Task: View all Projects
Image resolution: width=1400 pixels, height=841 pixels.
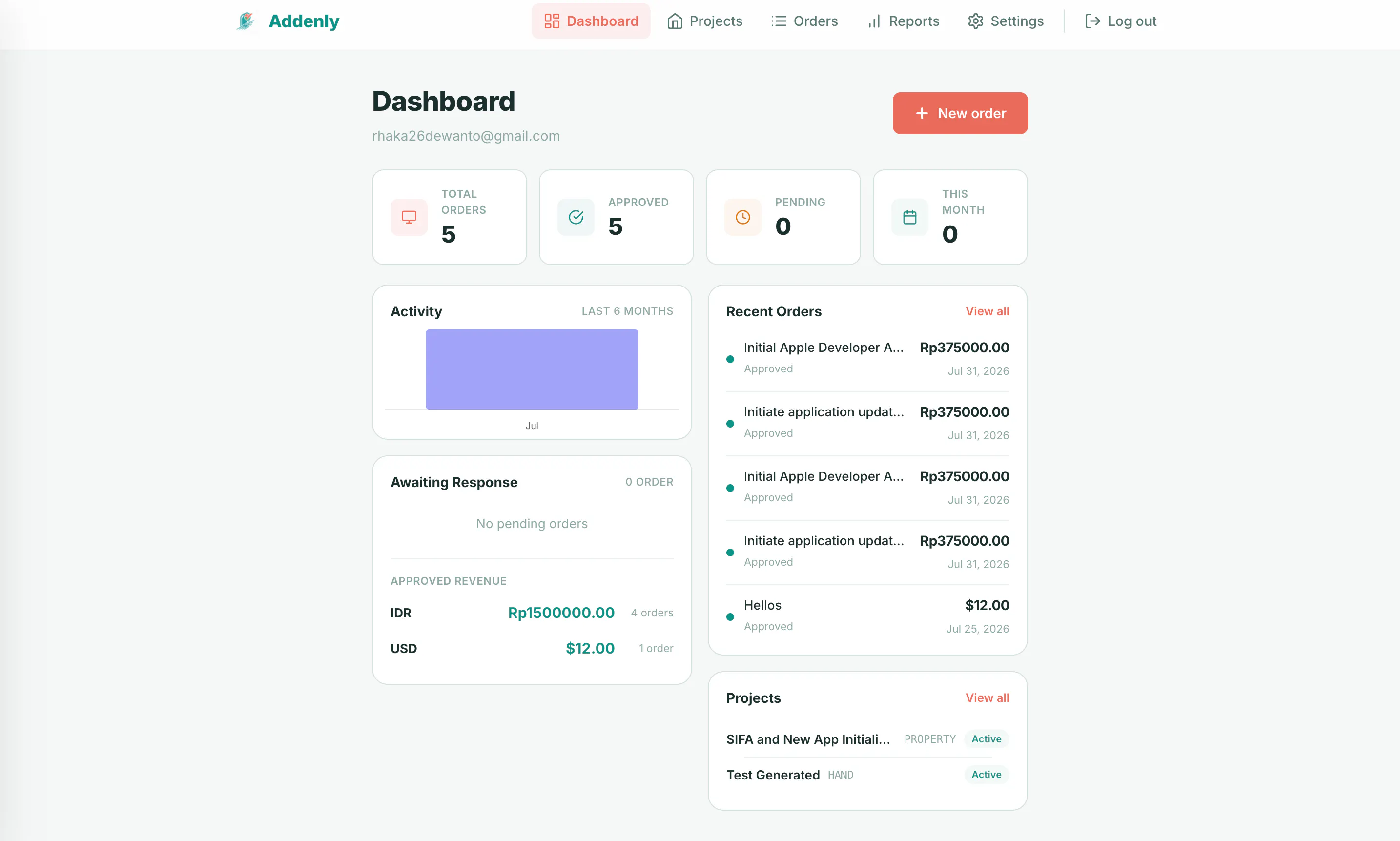Action: 987,697
